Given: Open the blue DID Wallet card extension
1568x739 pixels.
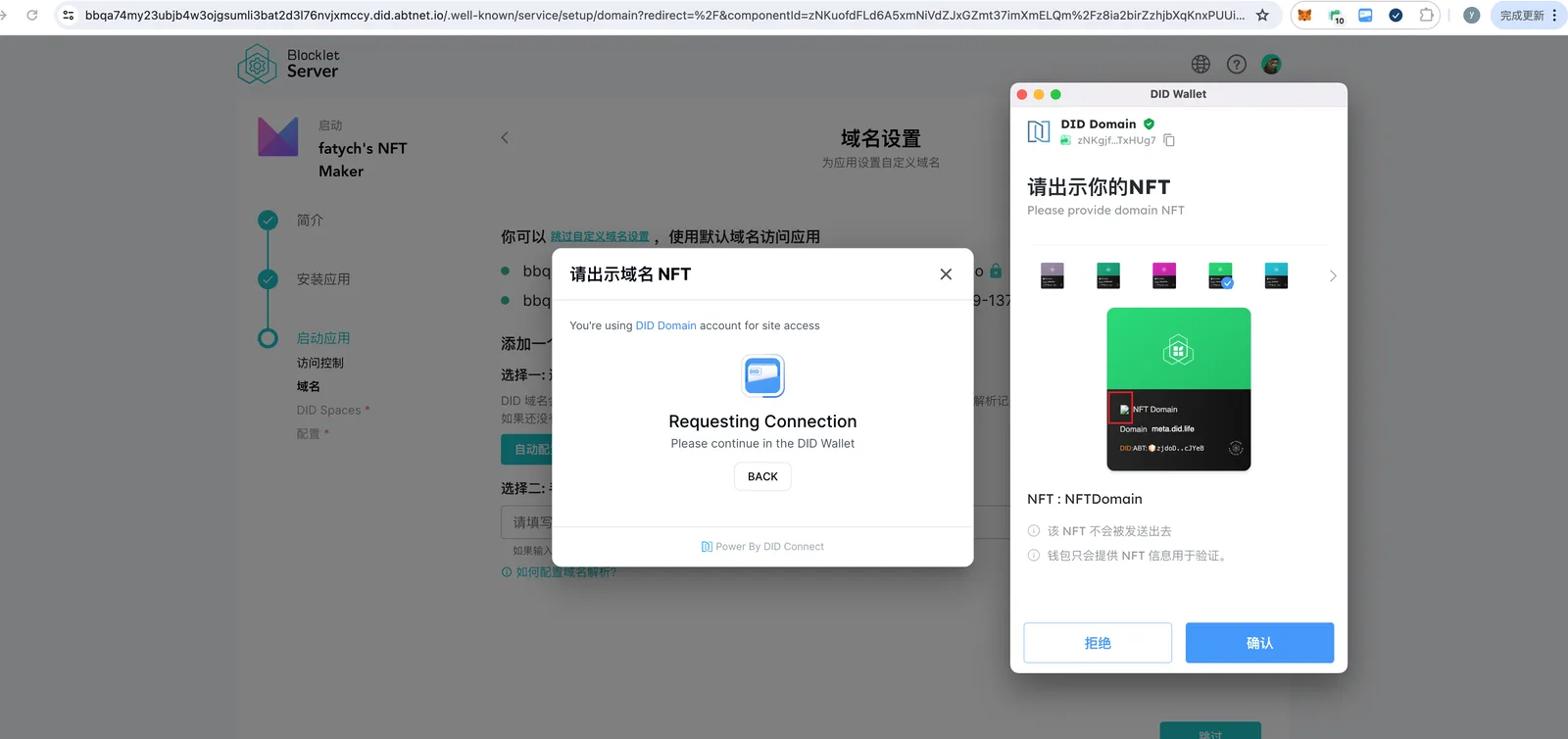Looking at the screenshot, I should (x=1365, y=16).
